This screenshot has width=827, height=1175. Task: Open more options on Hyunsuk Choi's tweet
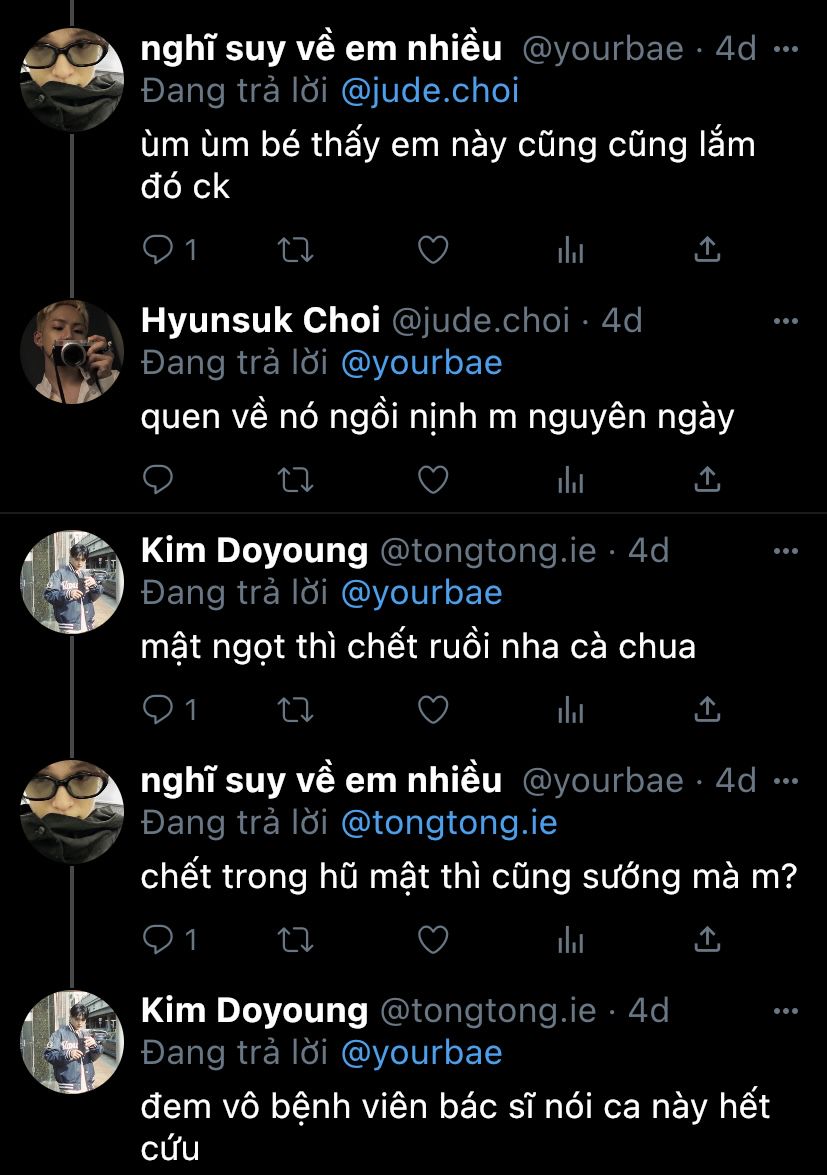click(x=786, y=321)
